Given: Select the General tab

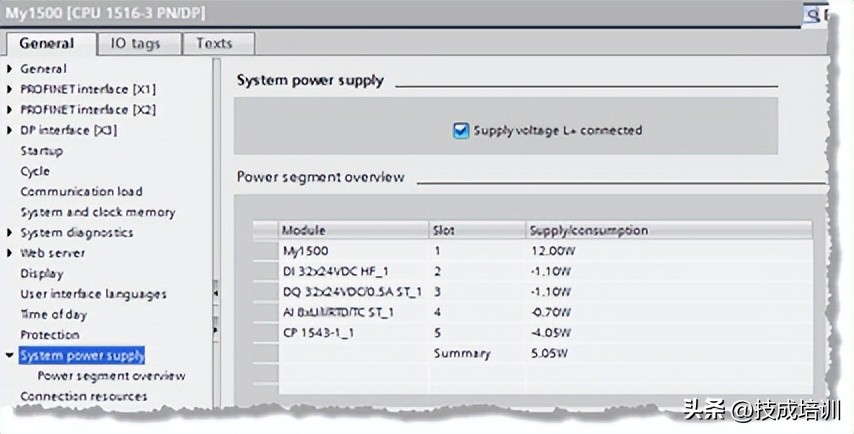Looking at the screenshot, I should point(47,43).
